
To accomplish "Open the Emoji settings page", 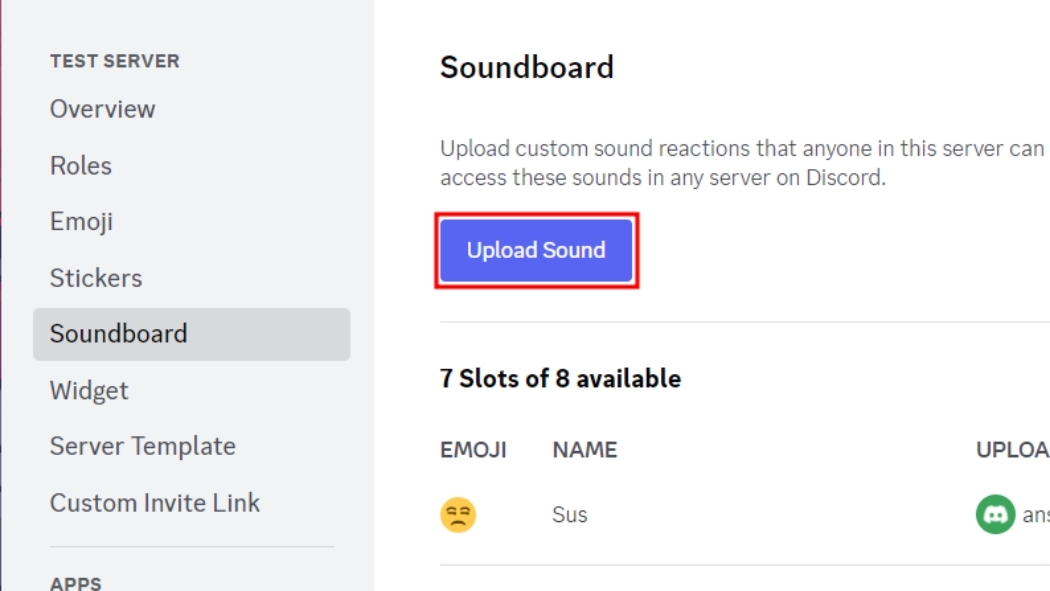I will 80,221.
